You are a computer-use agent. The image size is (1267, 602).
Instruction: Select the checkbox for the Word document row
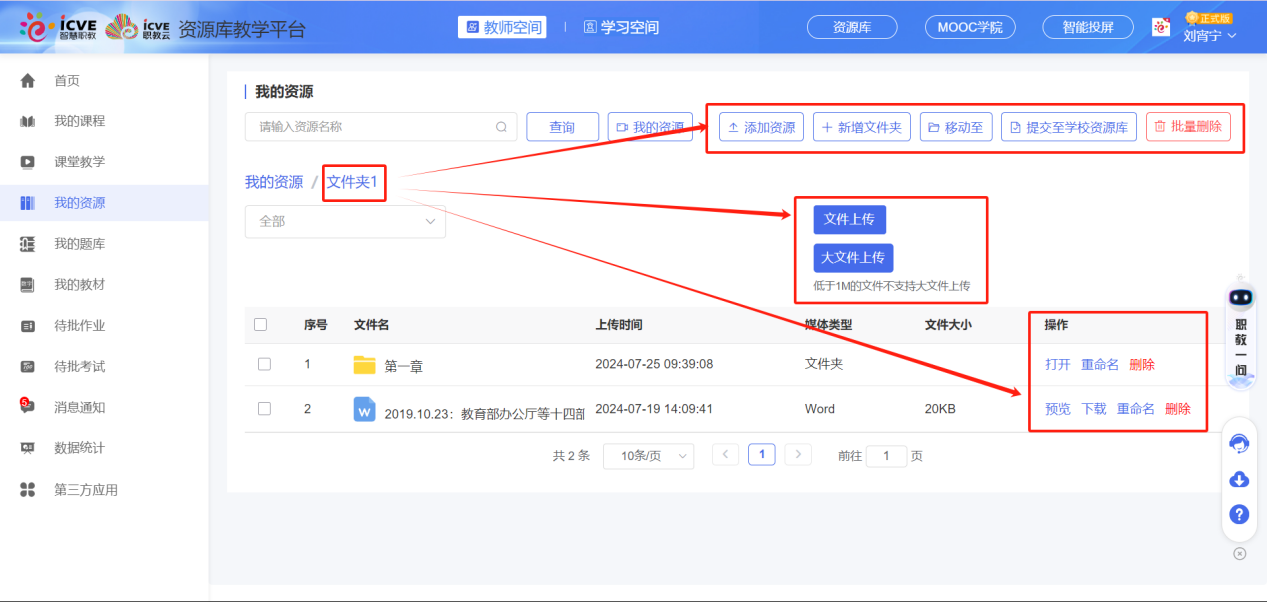[263, 408]
